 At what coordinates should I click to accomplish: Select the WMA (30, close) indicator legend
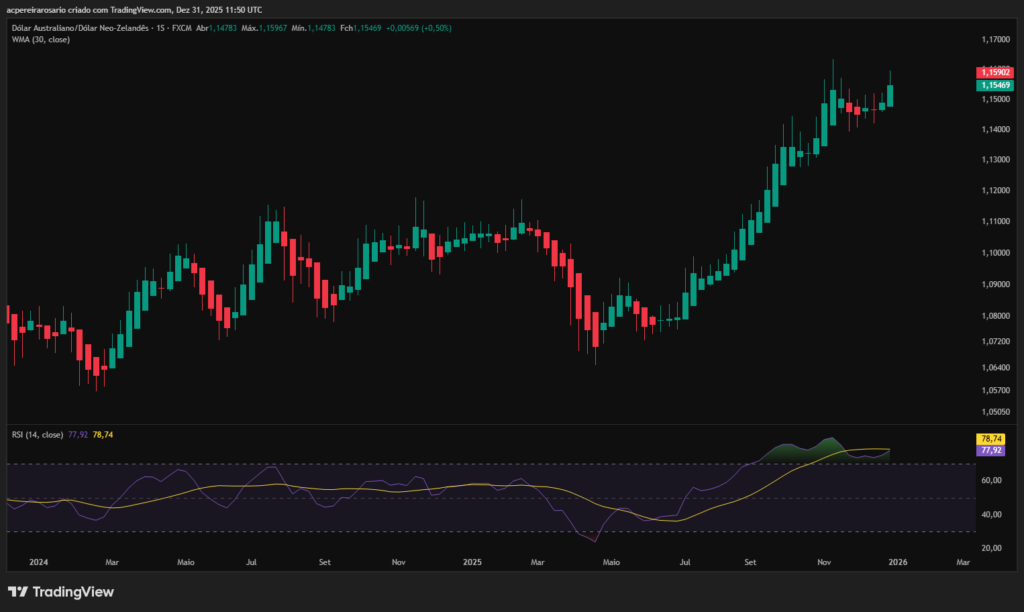[x=41, y=40]
